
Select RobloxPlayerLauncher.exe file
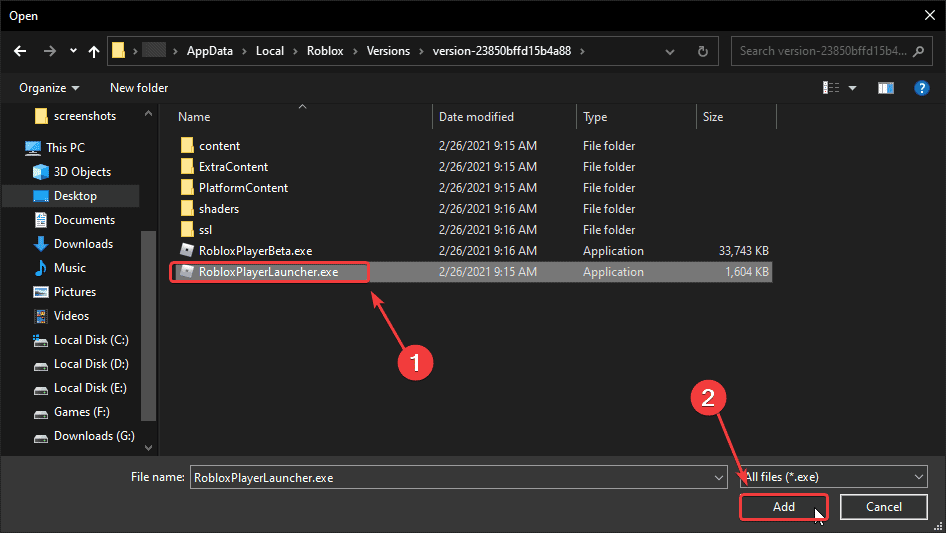[x=268, y=272]
